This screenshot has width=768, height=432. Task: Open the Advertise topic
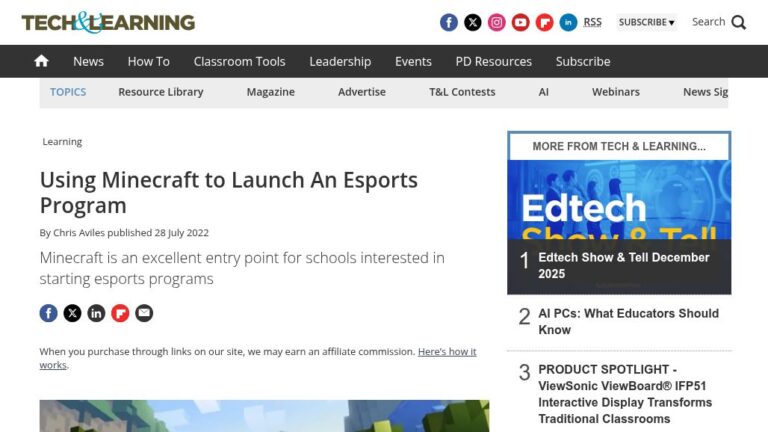point(362,92)
